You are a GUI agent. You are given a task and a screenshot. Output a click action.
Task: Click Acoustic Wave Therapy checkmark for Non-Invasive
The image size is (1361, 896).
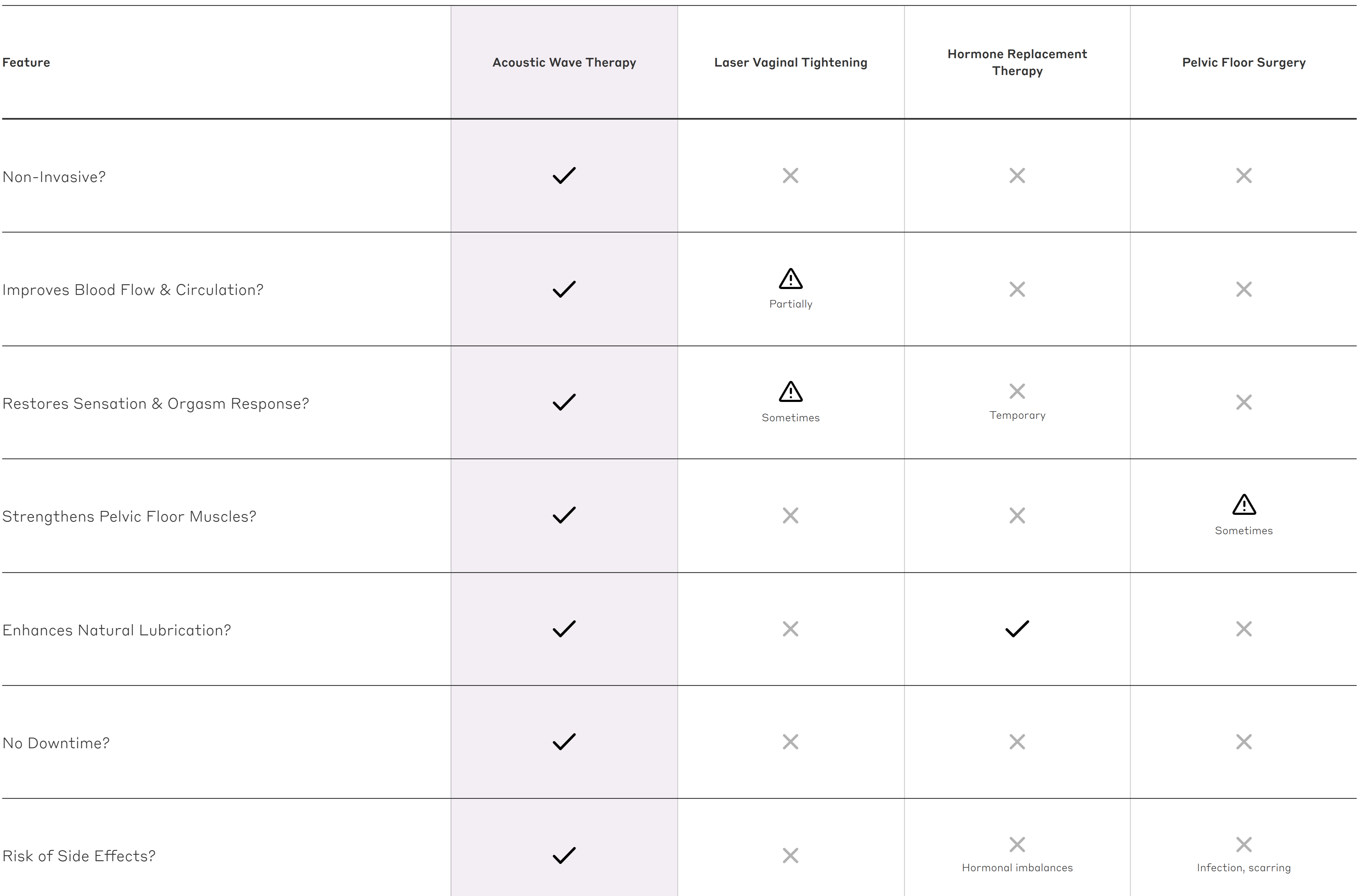click(x=564, y=176)
